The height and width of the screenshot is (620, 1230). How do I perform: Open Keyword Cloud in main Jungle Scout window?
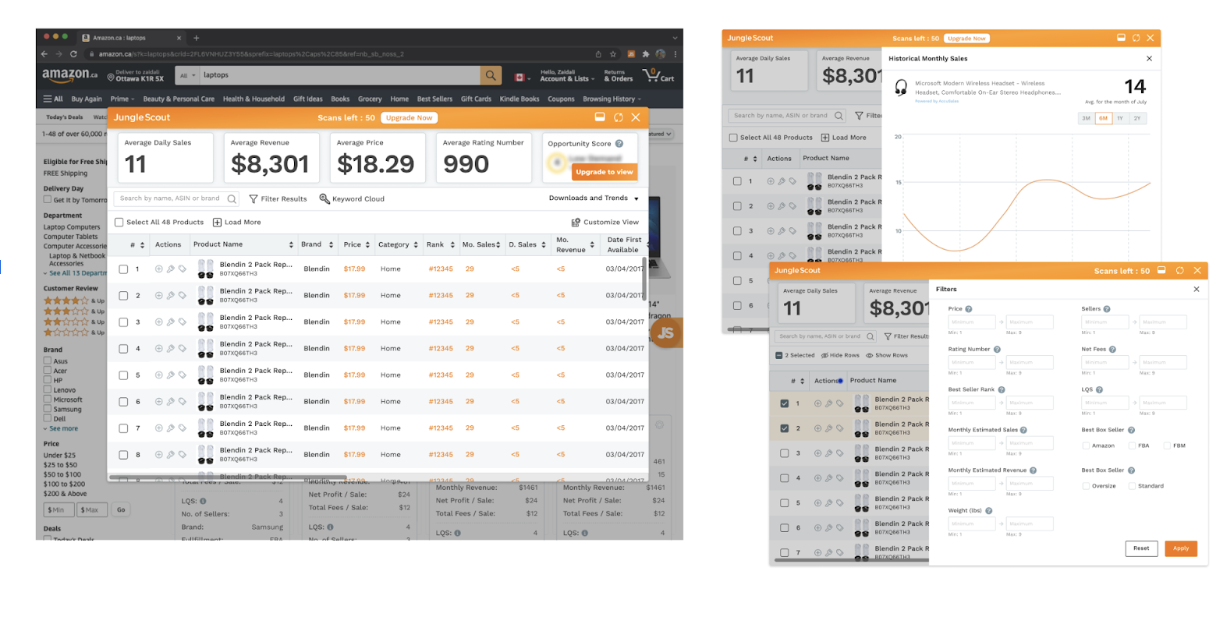pos(352,199)
